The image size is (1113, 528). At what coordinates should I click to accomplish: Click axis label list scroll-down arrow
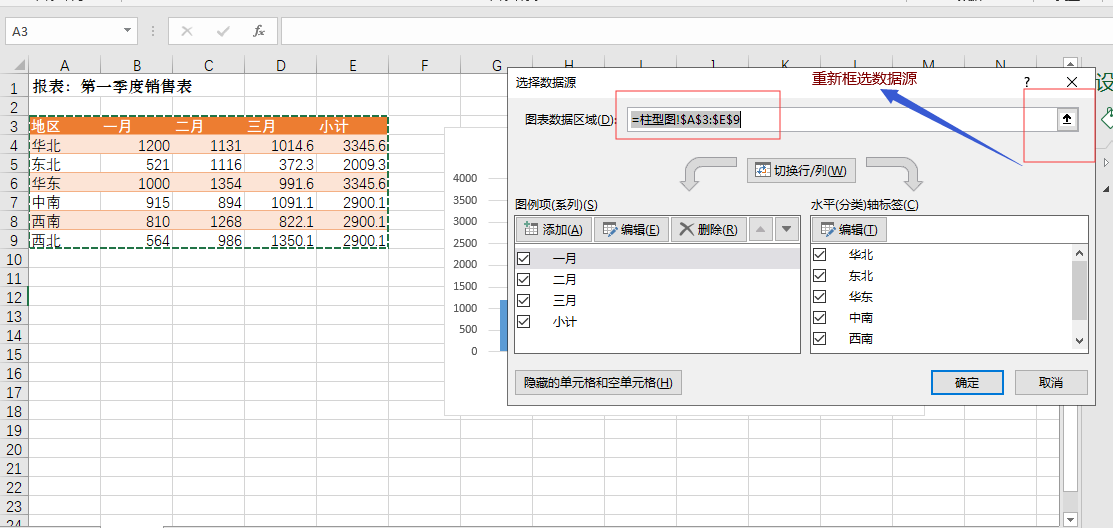tap(1080, 341)
